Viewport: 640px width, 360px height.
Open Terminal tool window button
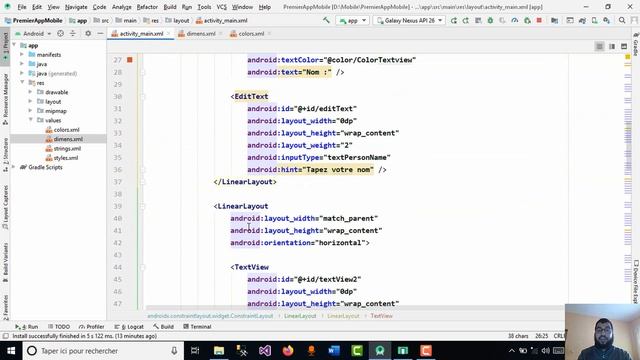click(197, 327)
